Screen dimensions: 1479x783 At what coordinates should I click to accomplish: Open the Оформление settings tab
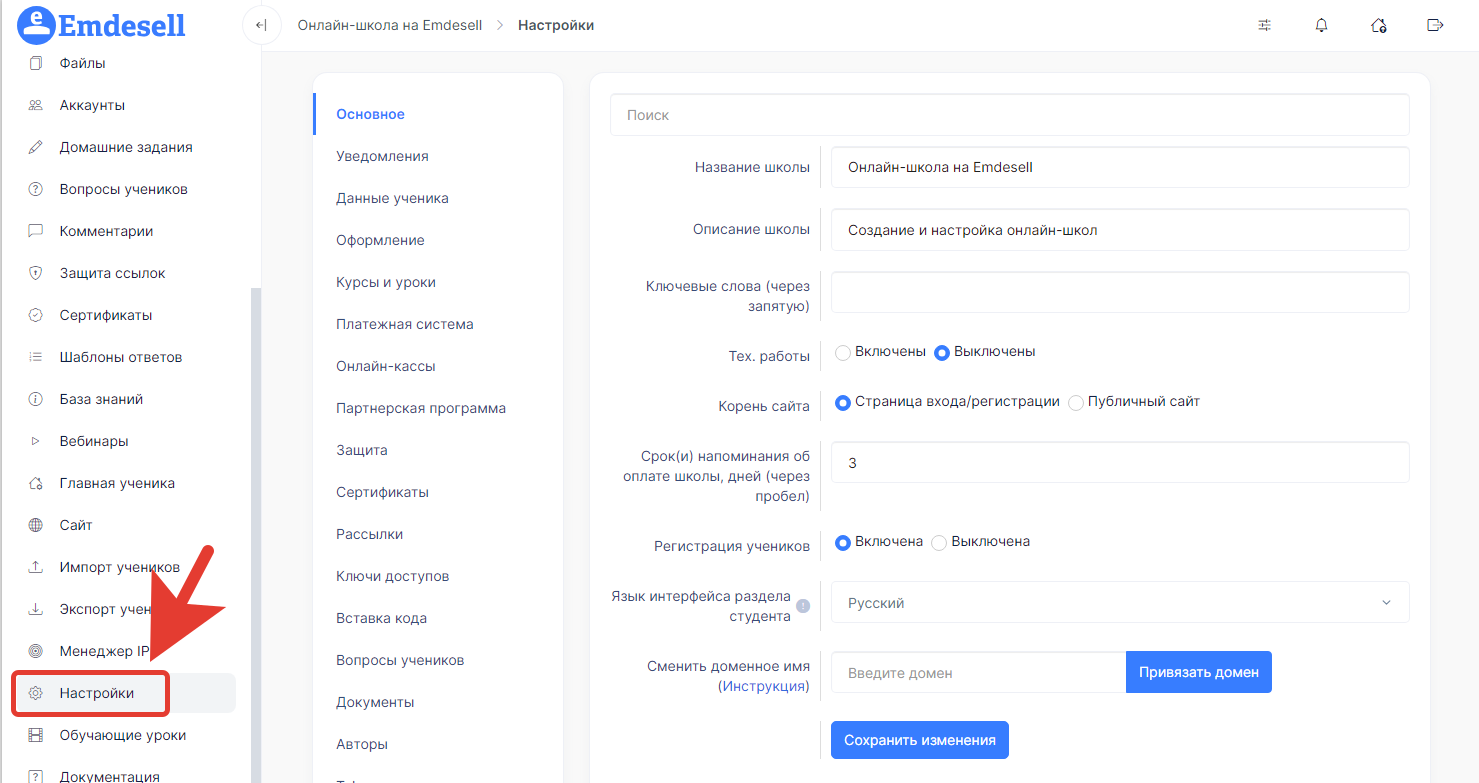[380, 240]
